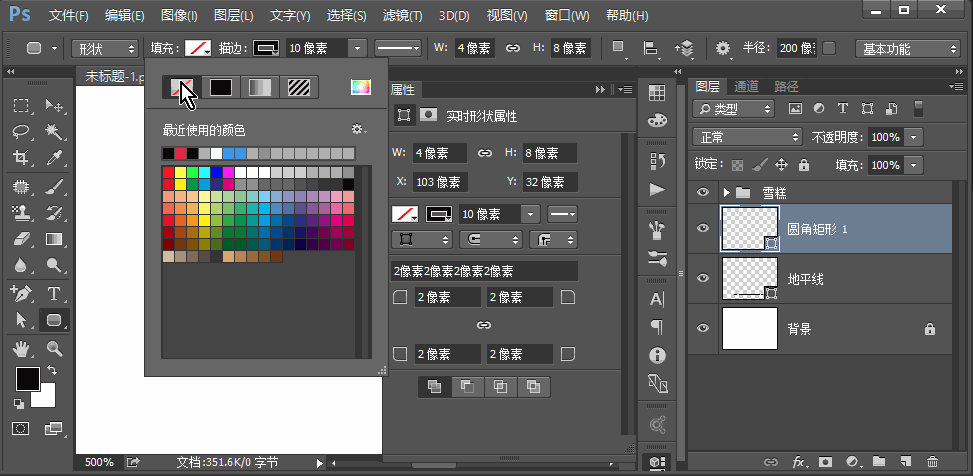
Task: Select the Eyedropper tool
Action: pyautogui.click(x=54, y=158)
